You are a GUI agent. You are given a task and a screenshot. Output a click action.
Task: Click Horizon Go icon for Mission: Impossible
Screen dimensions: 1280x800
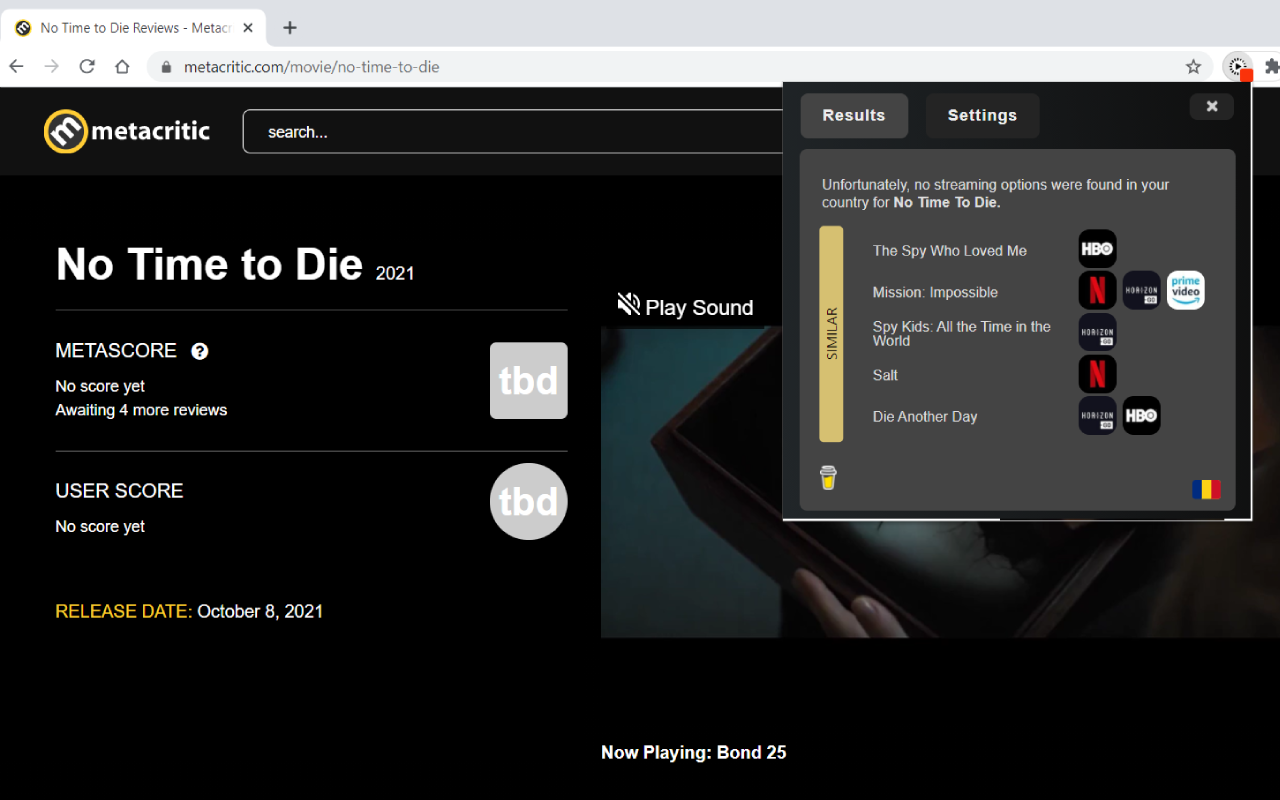[x=1141, y=290]
